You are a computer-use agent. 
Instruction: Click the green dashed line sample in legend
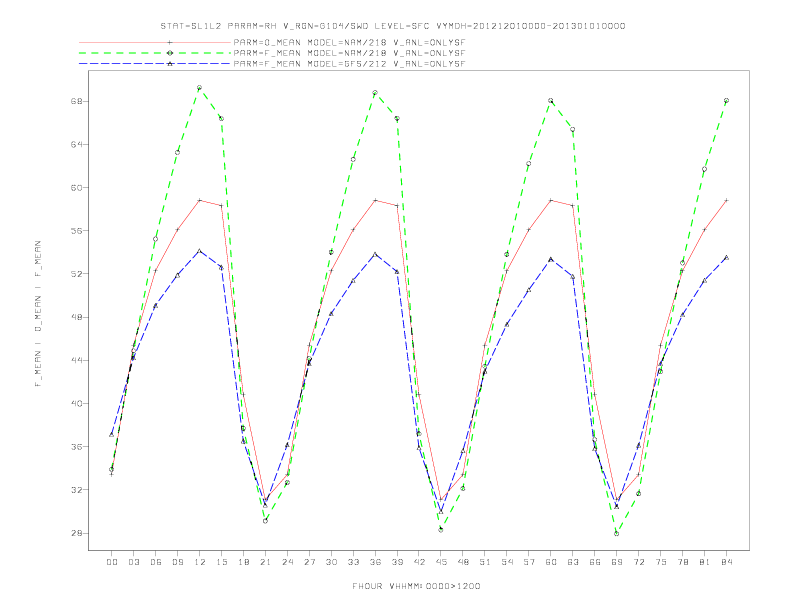155,53
